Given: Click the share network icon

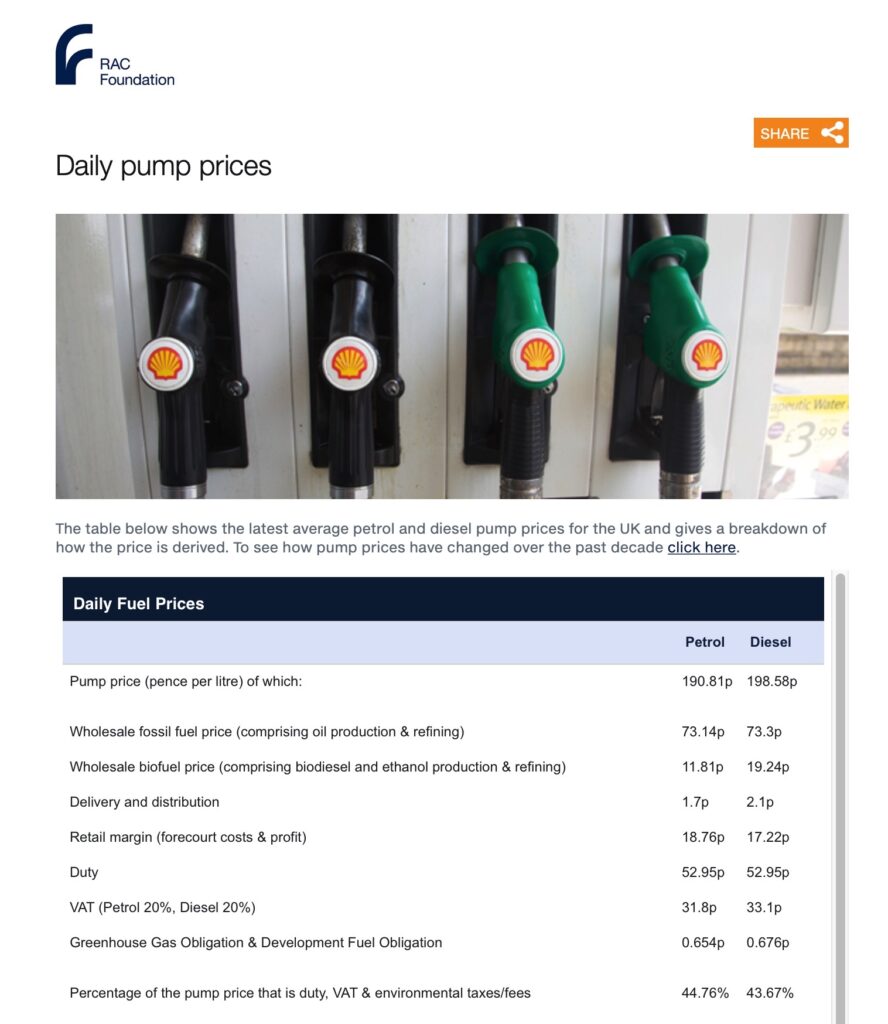Looking at the screenshot, I should click(832, 133).
